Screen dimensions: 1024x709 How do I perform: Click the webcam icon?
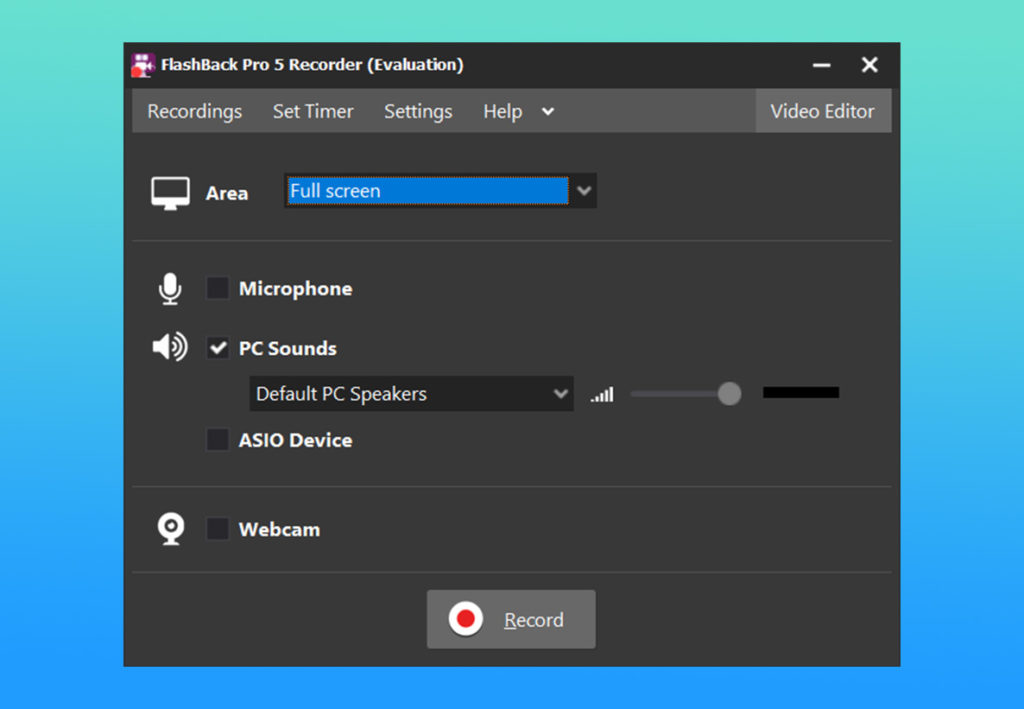point(171,529)
